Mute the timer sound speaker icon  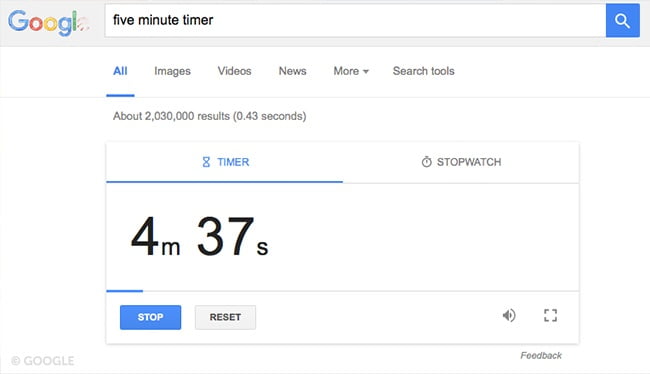[x=509, y=316]
